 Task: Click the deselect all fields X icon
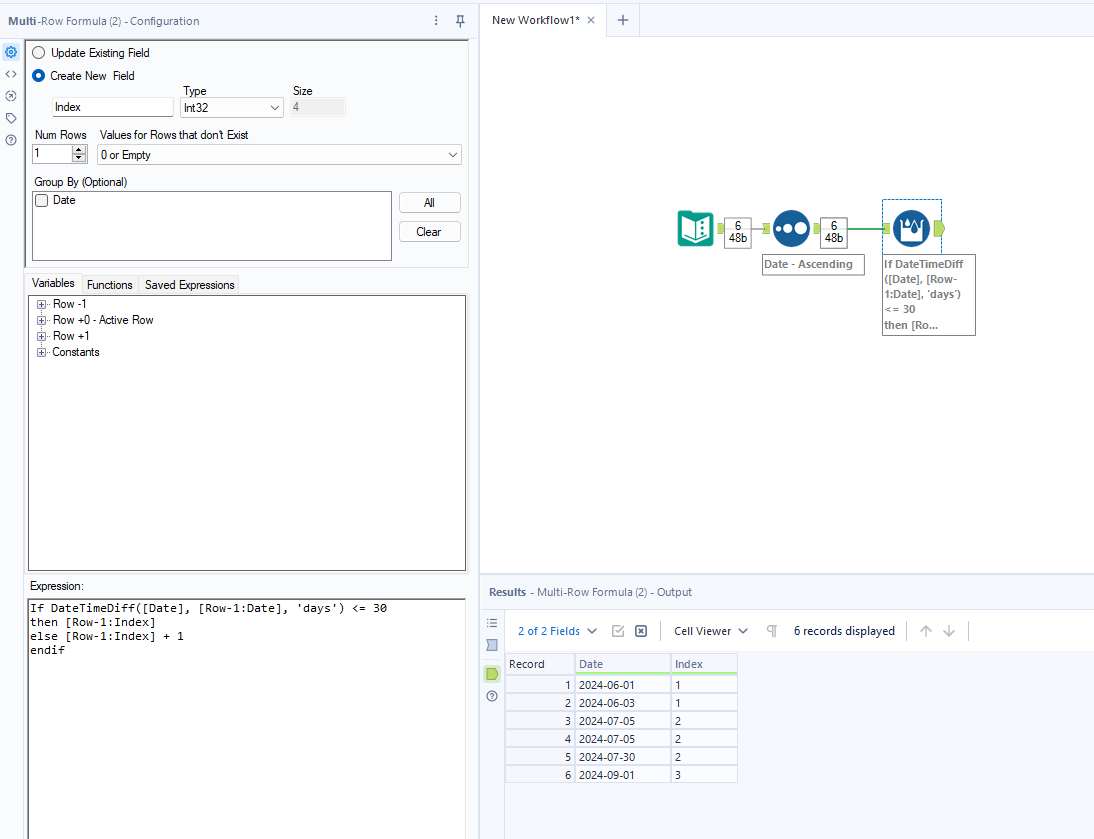click(x=641, y=631)
